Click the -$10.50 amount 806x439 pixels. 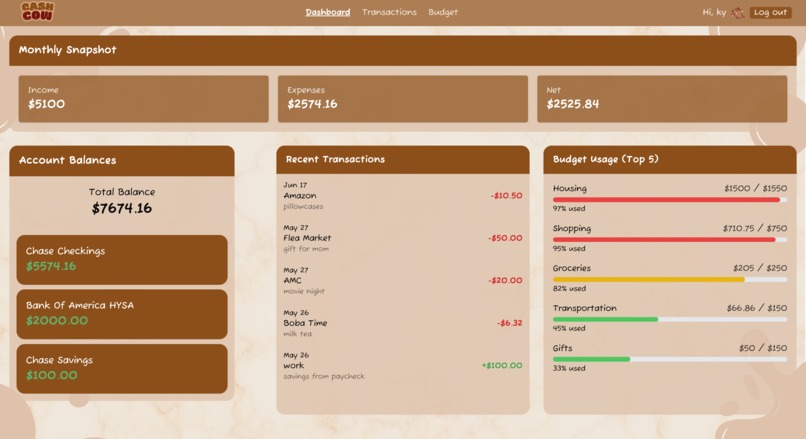point(506,195)
